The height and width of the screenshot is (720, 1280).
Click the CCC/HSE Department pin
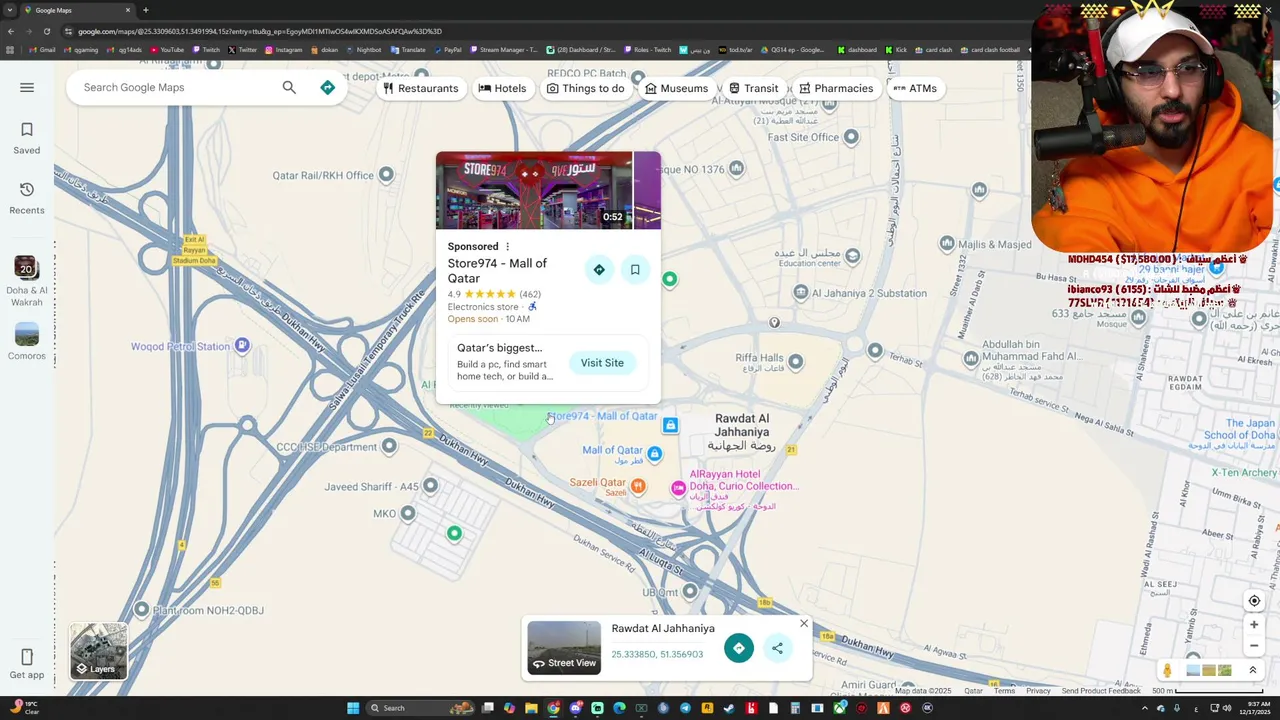389,445
